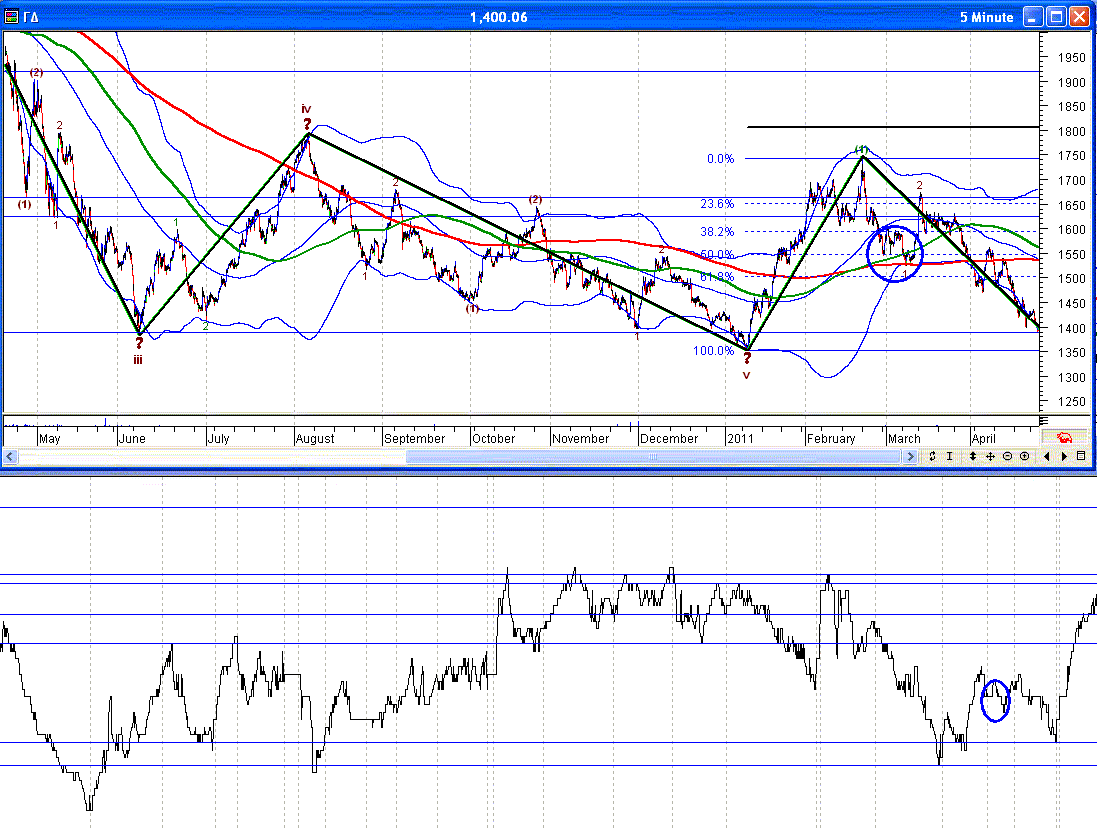Image resolution: width=1097 pixels, height=830 pixels.
Task: Click the 2011 label on time axis
Action: point(741,438)
